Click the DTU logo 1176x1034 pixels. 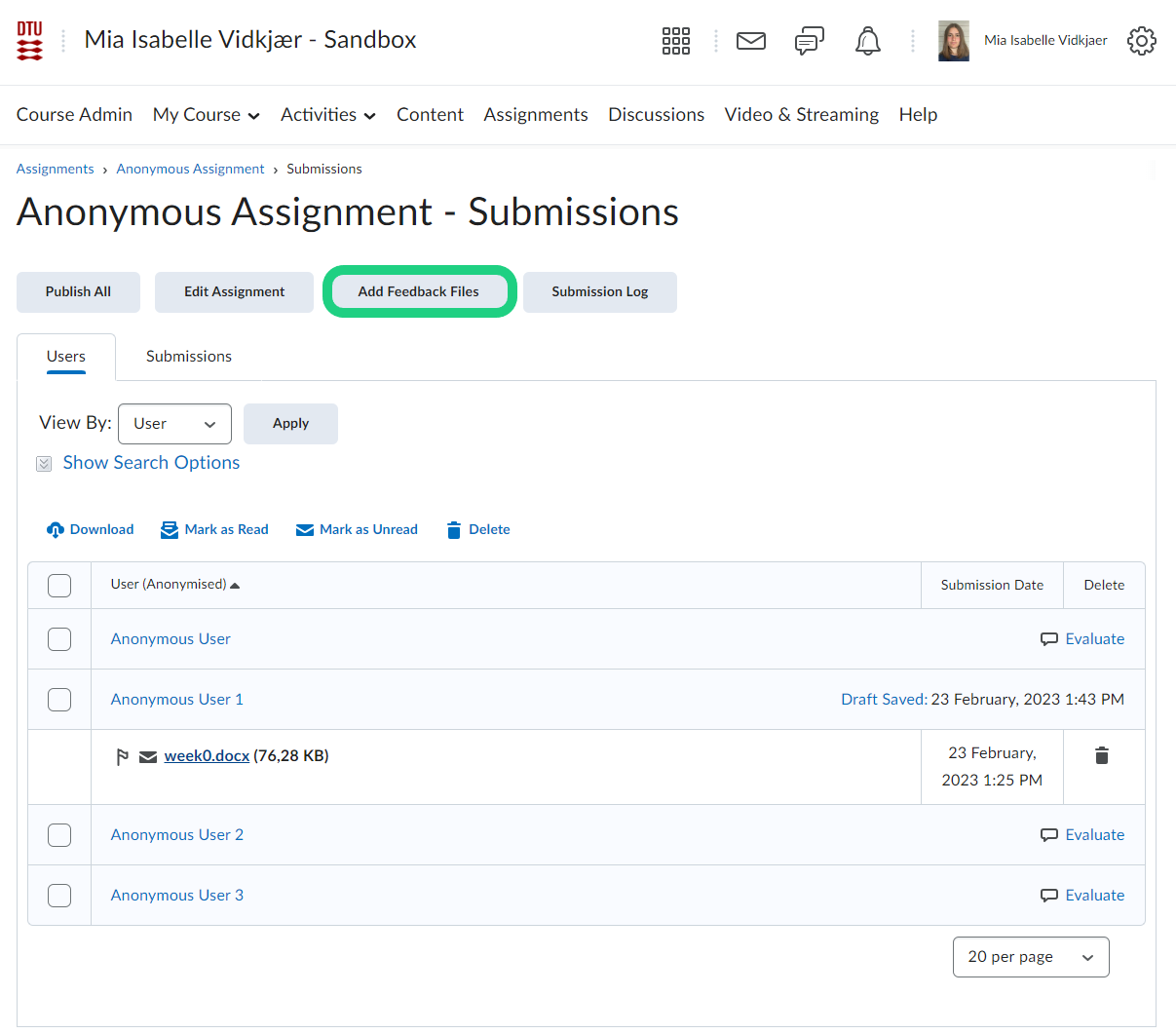coord(30,41)
